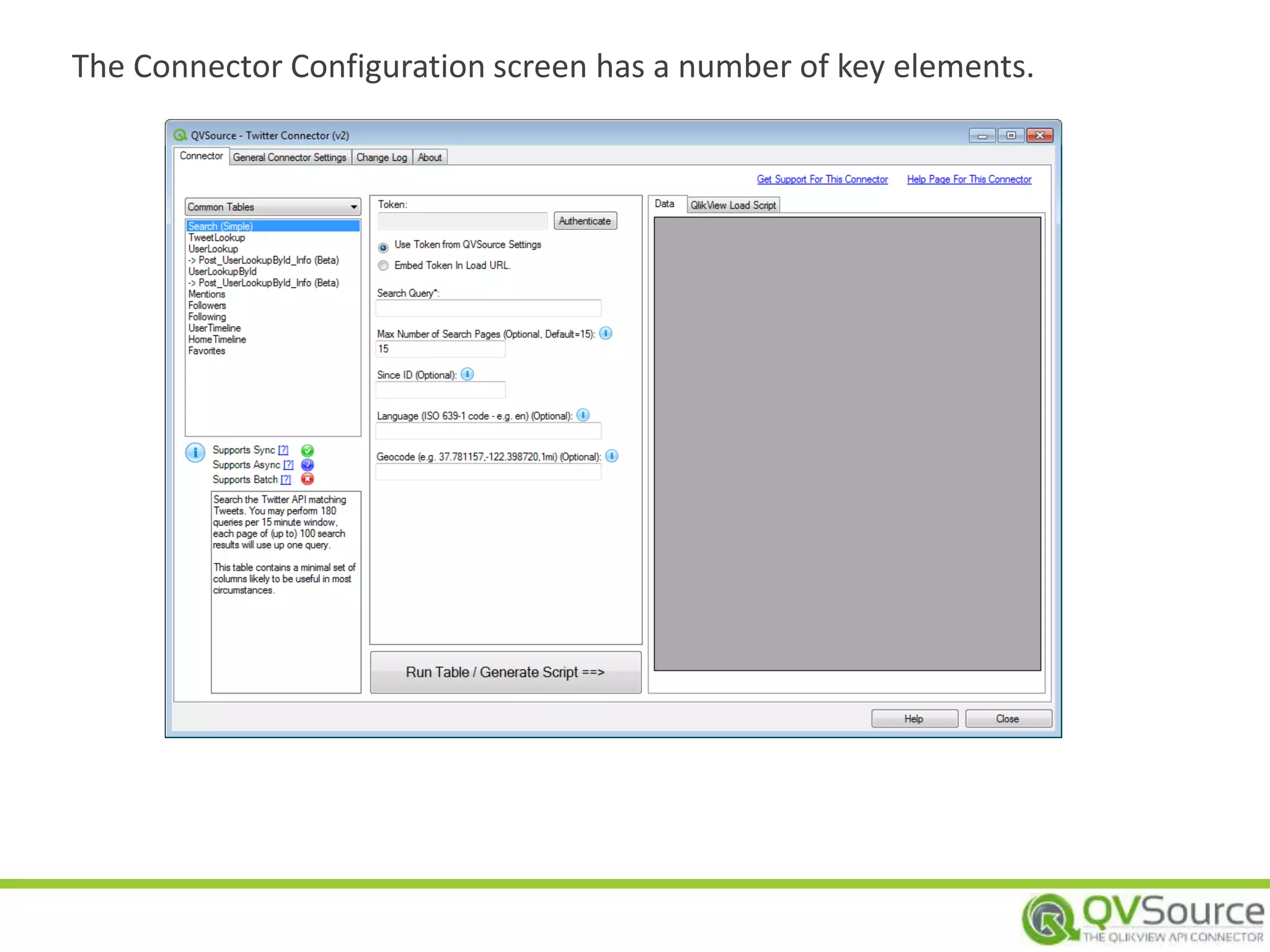Maximize the QVSource window
Screen dimensions: 1270x952
[x=1011, y=135]
